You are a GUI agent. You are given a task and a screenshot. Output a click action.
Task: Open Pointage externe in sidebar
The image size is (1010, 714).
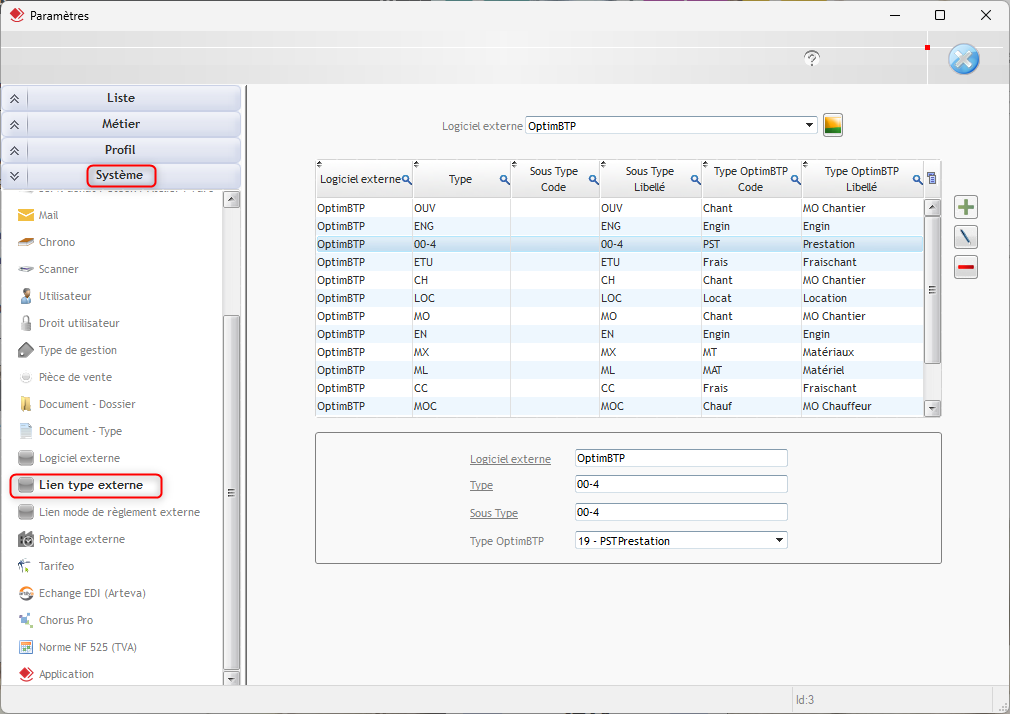(81, 539)
